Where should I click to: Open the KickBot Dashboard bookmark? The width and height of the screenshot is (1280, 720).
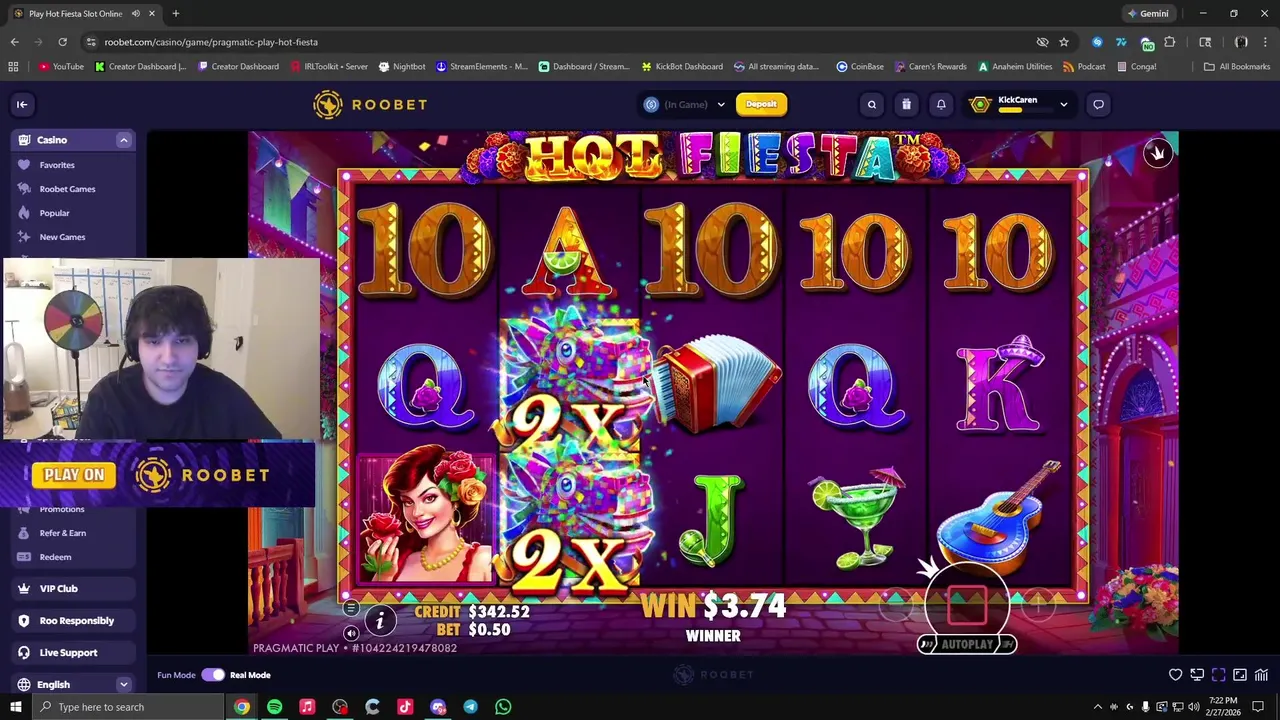(681, 67)
